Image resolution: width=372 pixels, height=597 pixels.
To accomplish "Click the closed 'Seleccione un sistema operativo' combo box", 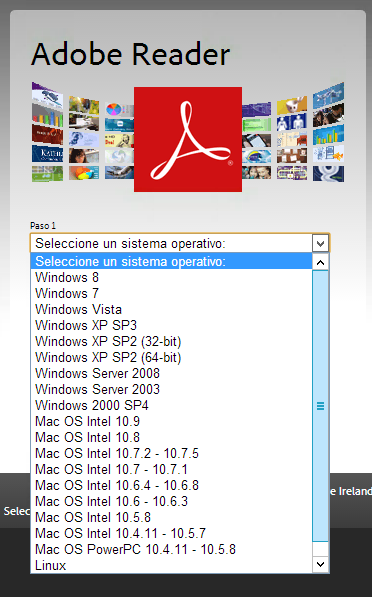I will (180, 243).
